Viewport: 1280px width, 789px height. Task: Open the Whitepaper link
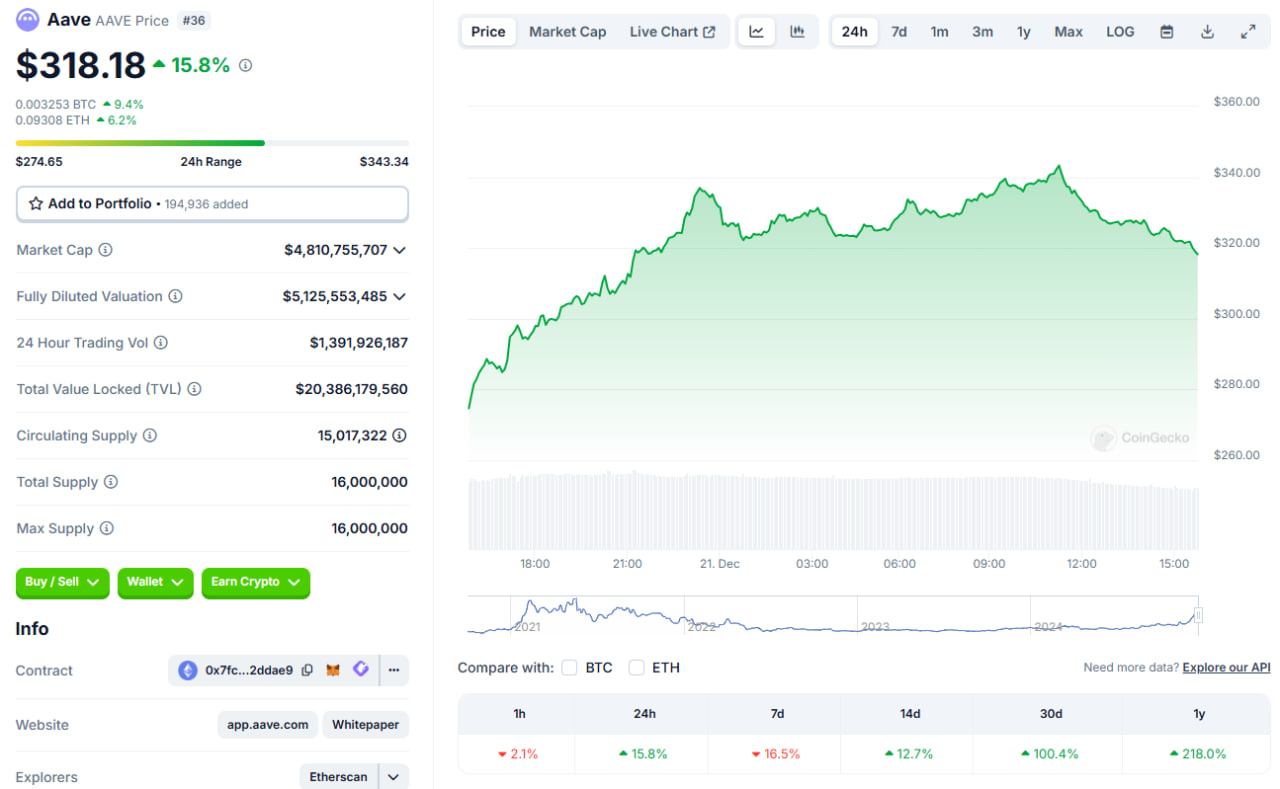point(365,725)
